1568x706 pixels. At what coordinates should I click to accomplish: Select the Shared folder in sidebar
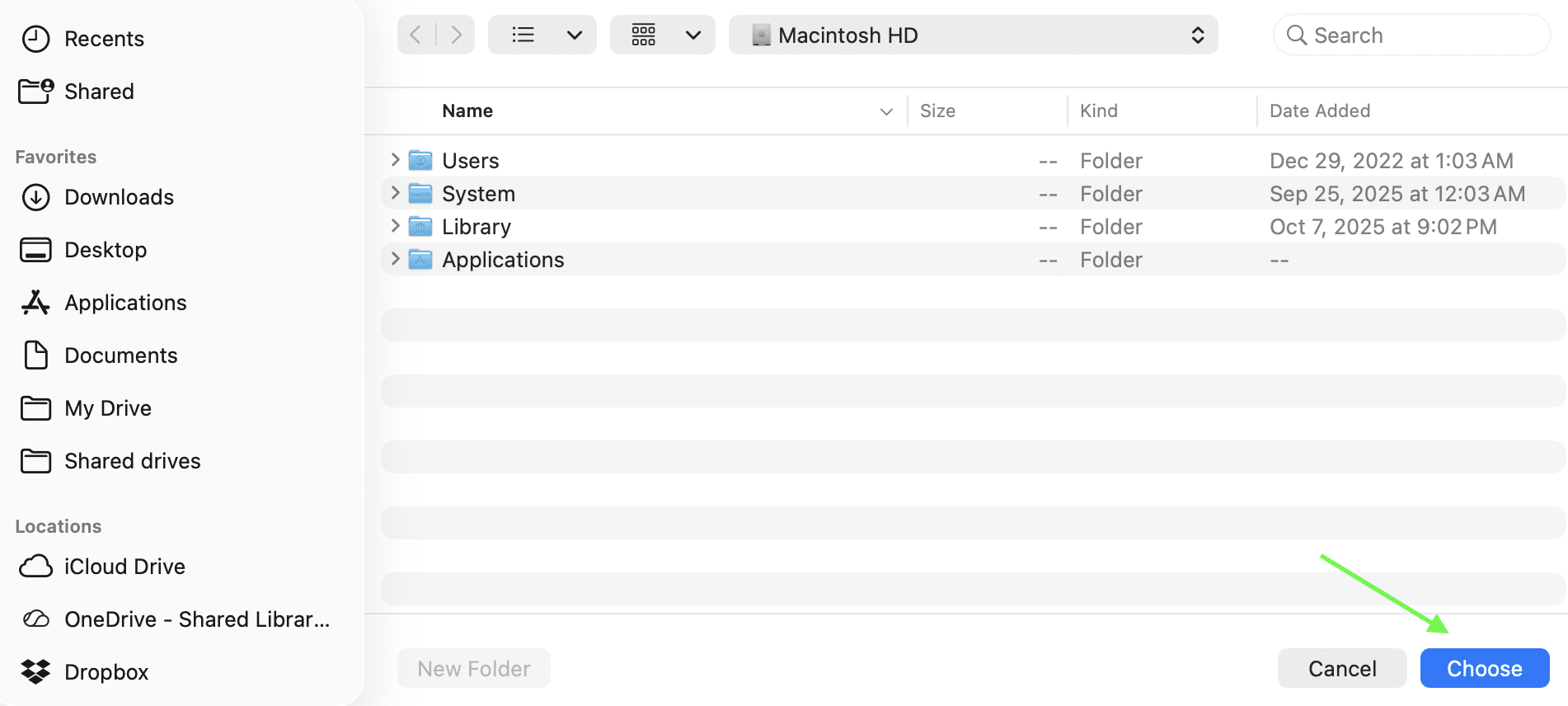98,92
